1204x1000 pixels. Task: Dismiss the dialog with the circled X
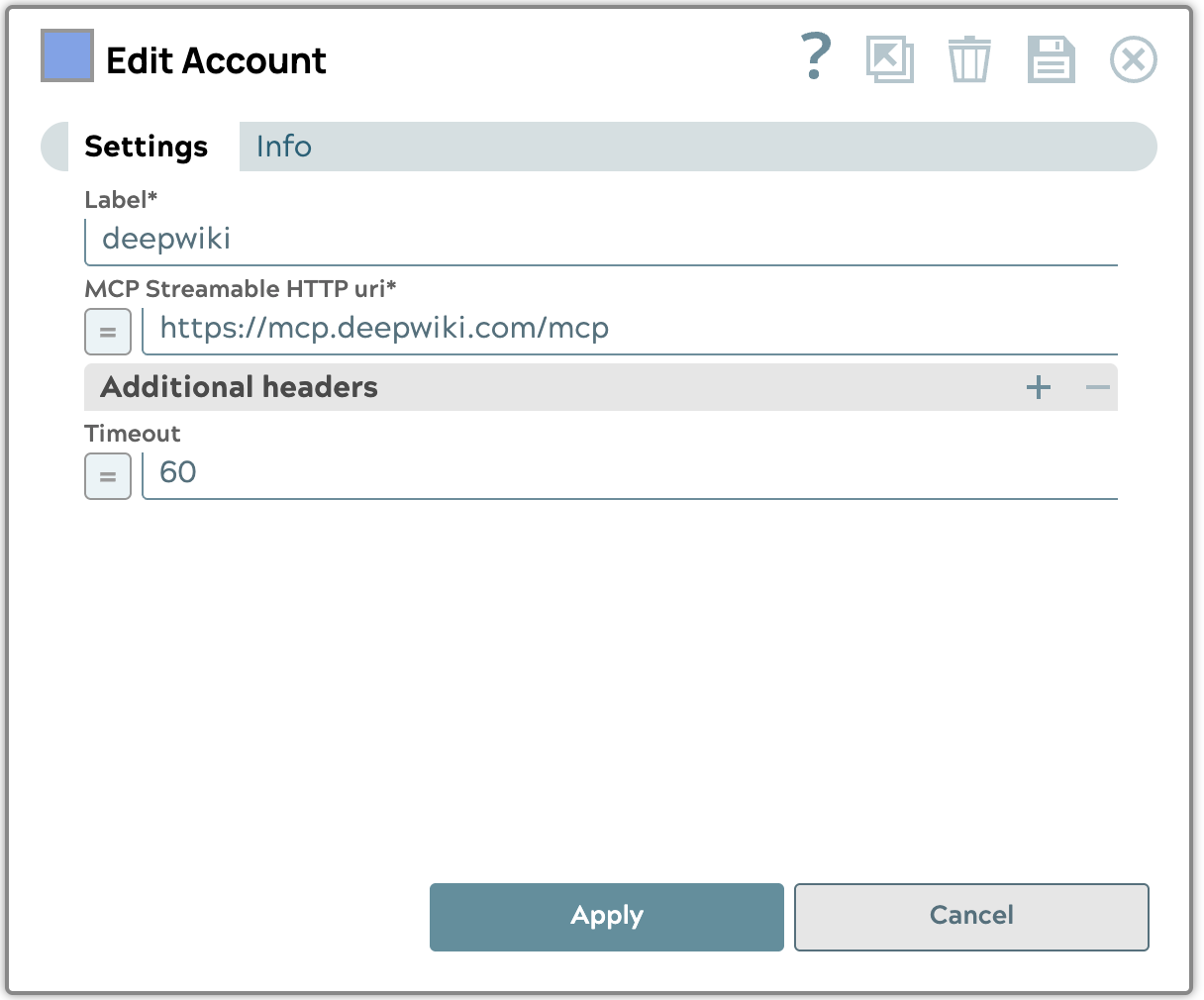click(x=1133, y=59)
